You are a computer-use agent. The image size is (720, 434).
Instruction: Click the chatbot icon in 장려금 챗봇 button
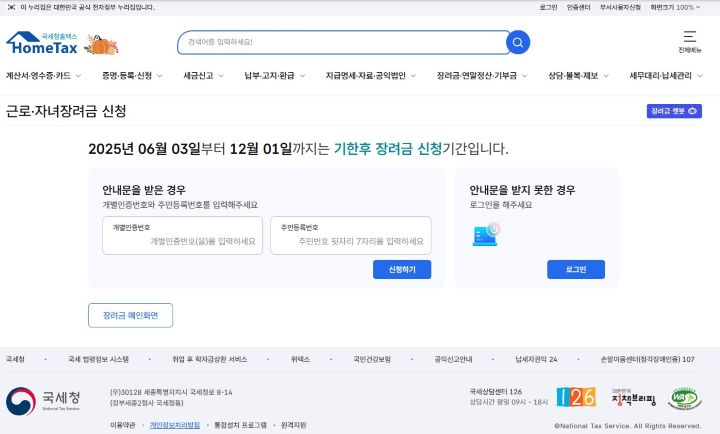692,111
